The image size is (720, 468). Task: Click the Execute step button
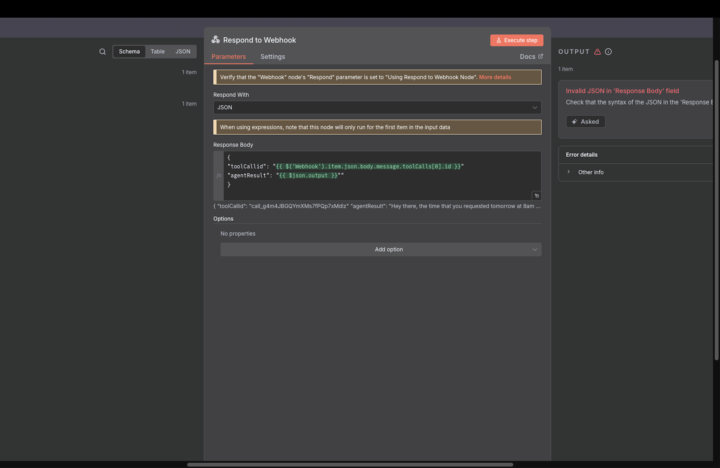tap(517, 40)
